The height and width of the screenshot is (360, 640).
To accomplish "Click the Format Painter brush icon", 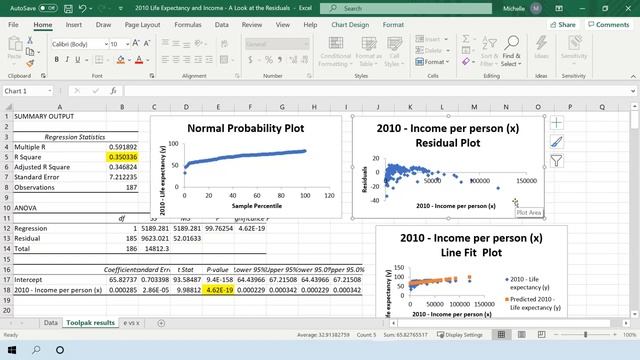I will pyautogui.click(x=30, y=63).
